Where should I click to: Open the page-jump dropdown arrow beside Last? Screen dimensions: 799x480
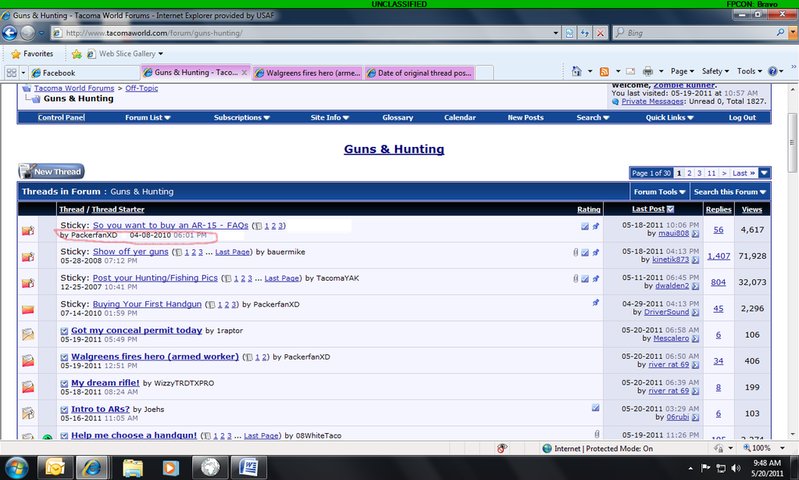pyautogui.click(x=764, y=173)
